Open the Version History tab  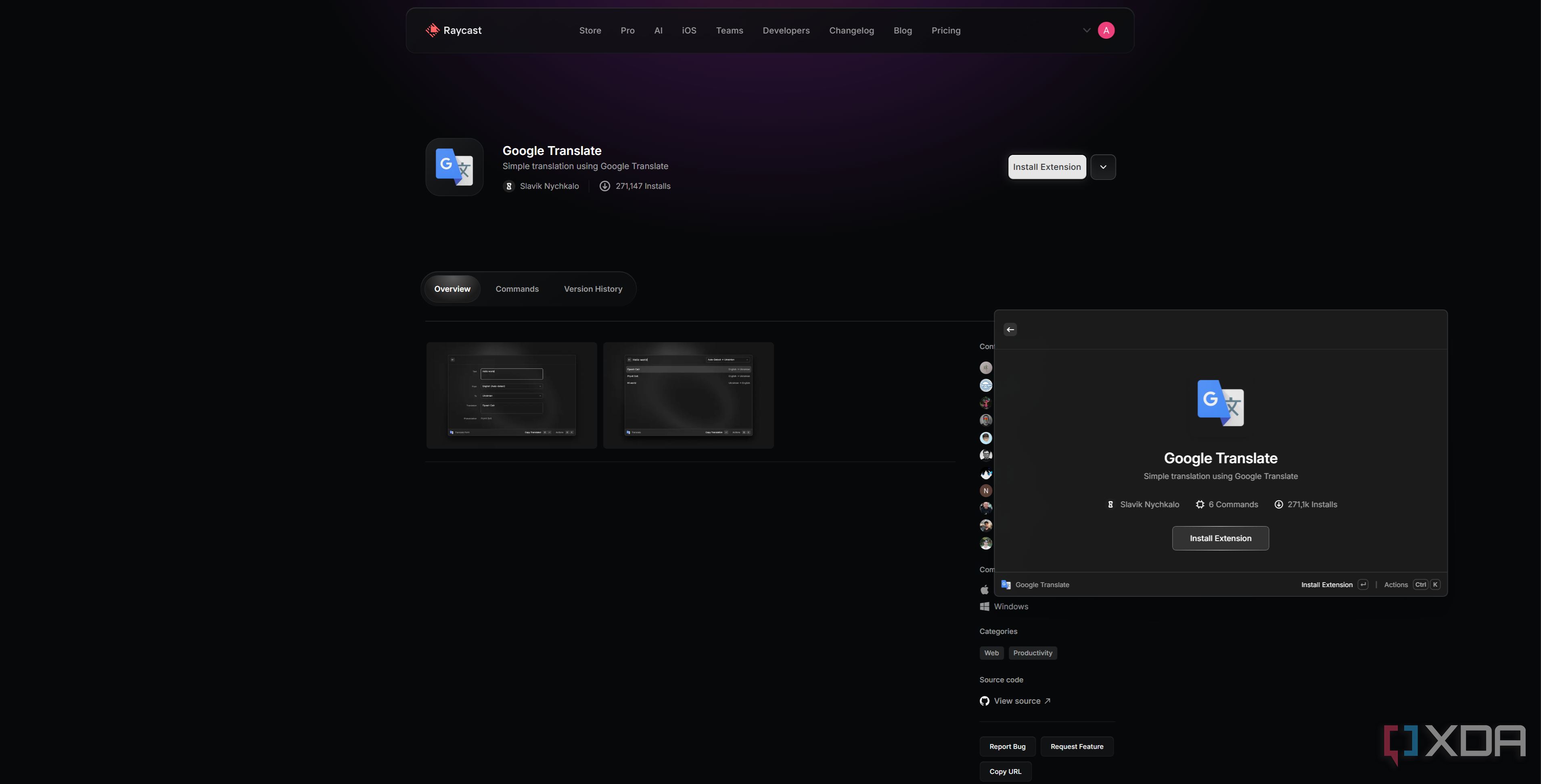pos(593,289)
